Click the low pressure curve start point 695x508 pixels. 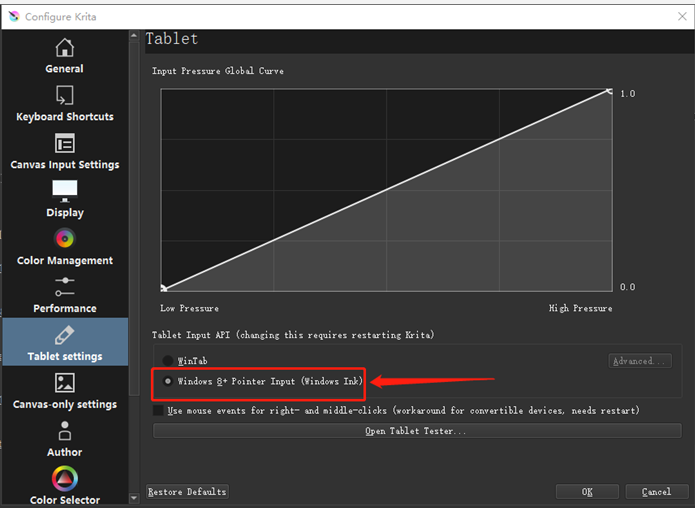[164, 289]
